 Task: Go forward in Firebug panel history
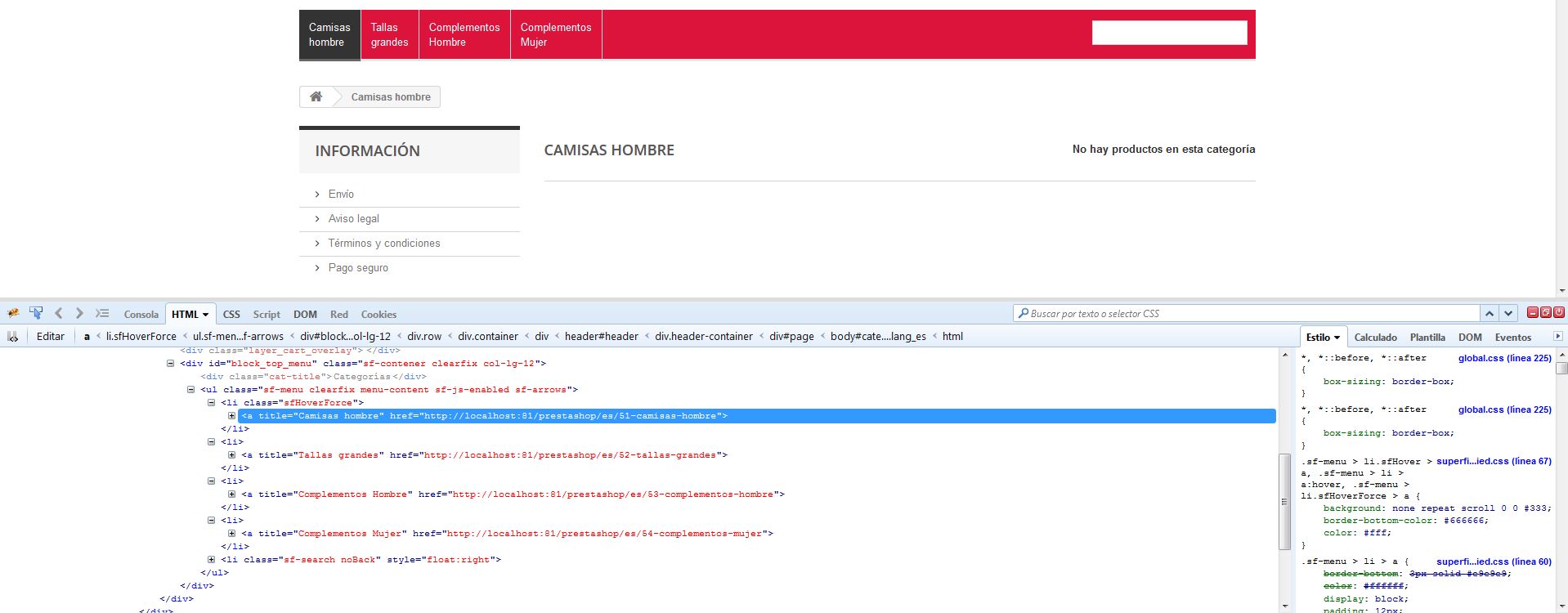[x=79, y=313]
